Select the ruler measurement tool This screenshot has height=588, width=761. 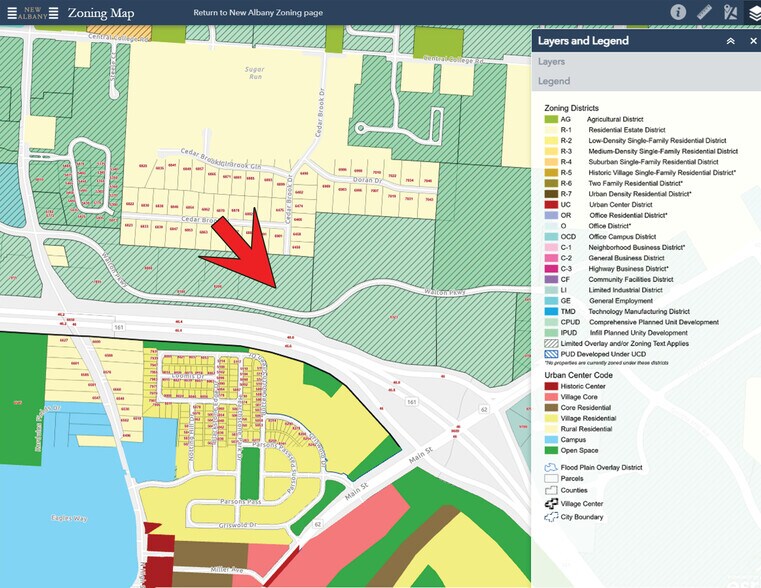[x=704, y=13]
